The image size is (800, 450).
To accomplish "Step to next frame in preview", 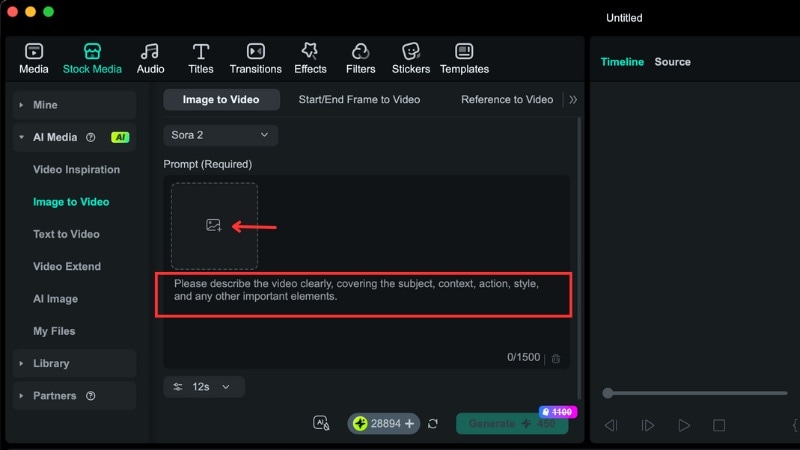I will pos(647,425).
